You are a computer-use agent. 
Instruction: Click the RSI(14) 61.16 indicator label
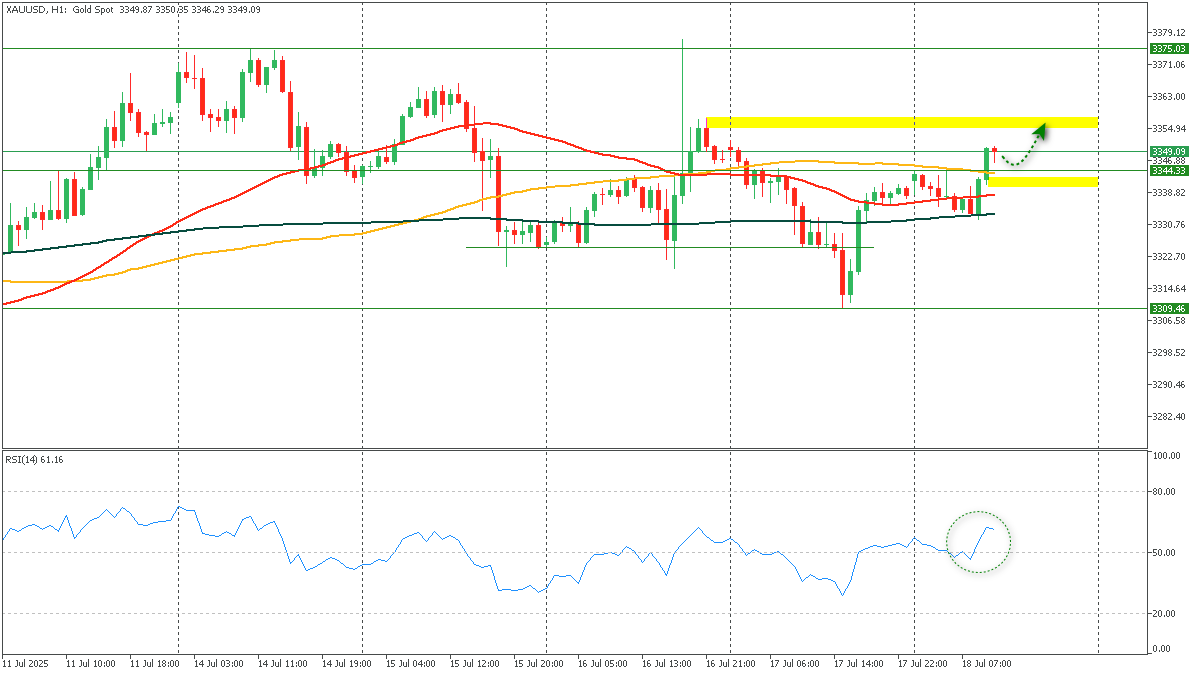[35, 458]
